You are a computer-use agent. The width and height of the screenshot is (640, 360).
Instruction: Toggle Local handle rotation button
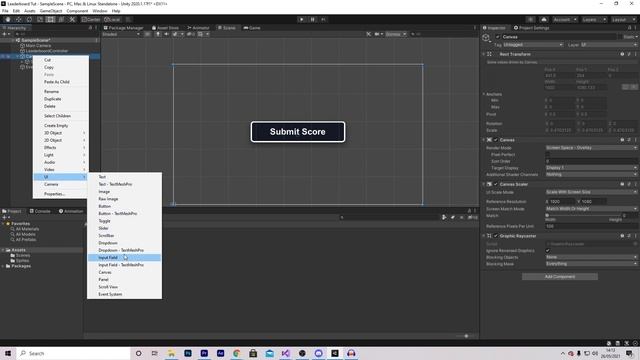coord(112,20)
